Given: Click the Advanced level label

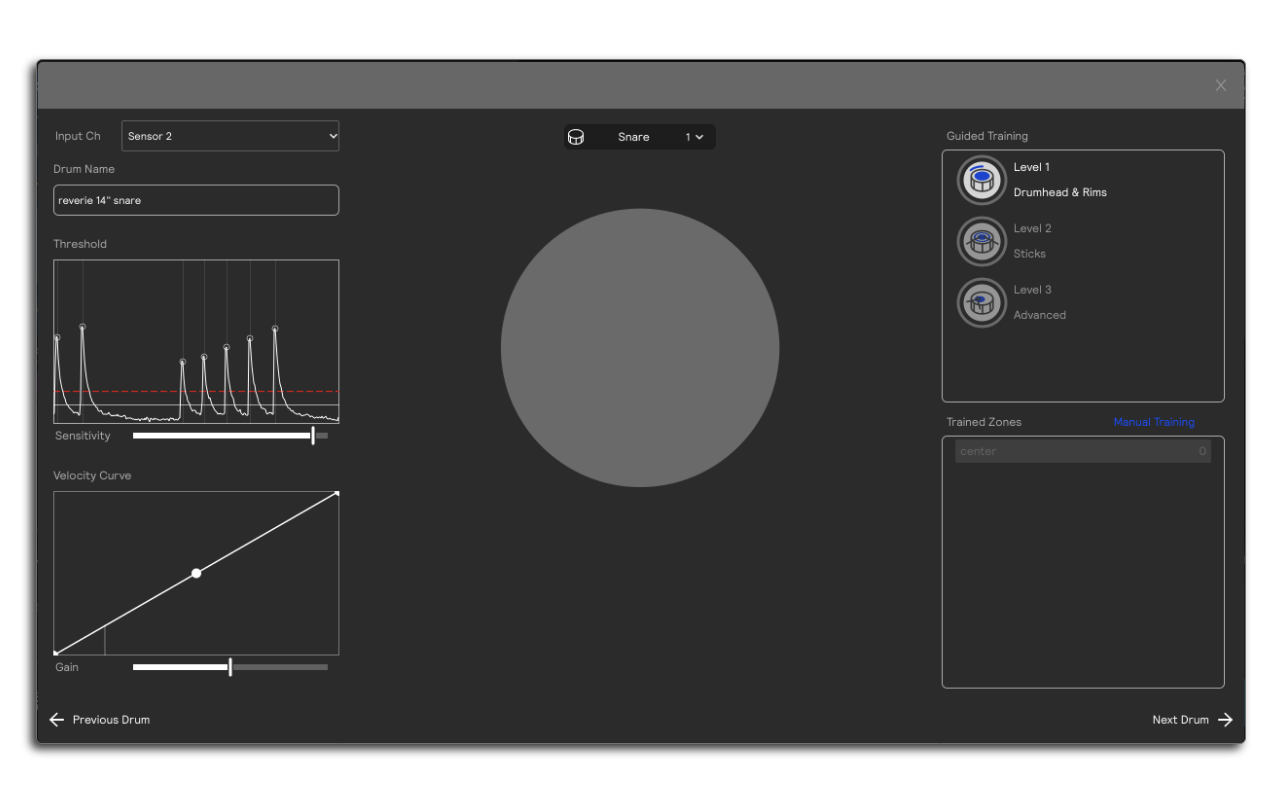Looking at the screenshot, I should tap(1040, 315).
